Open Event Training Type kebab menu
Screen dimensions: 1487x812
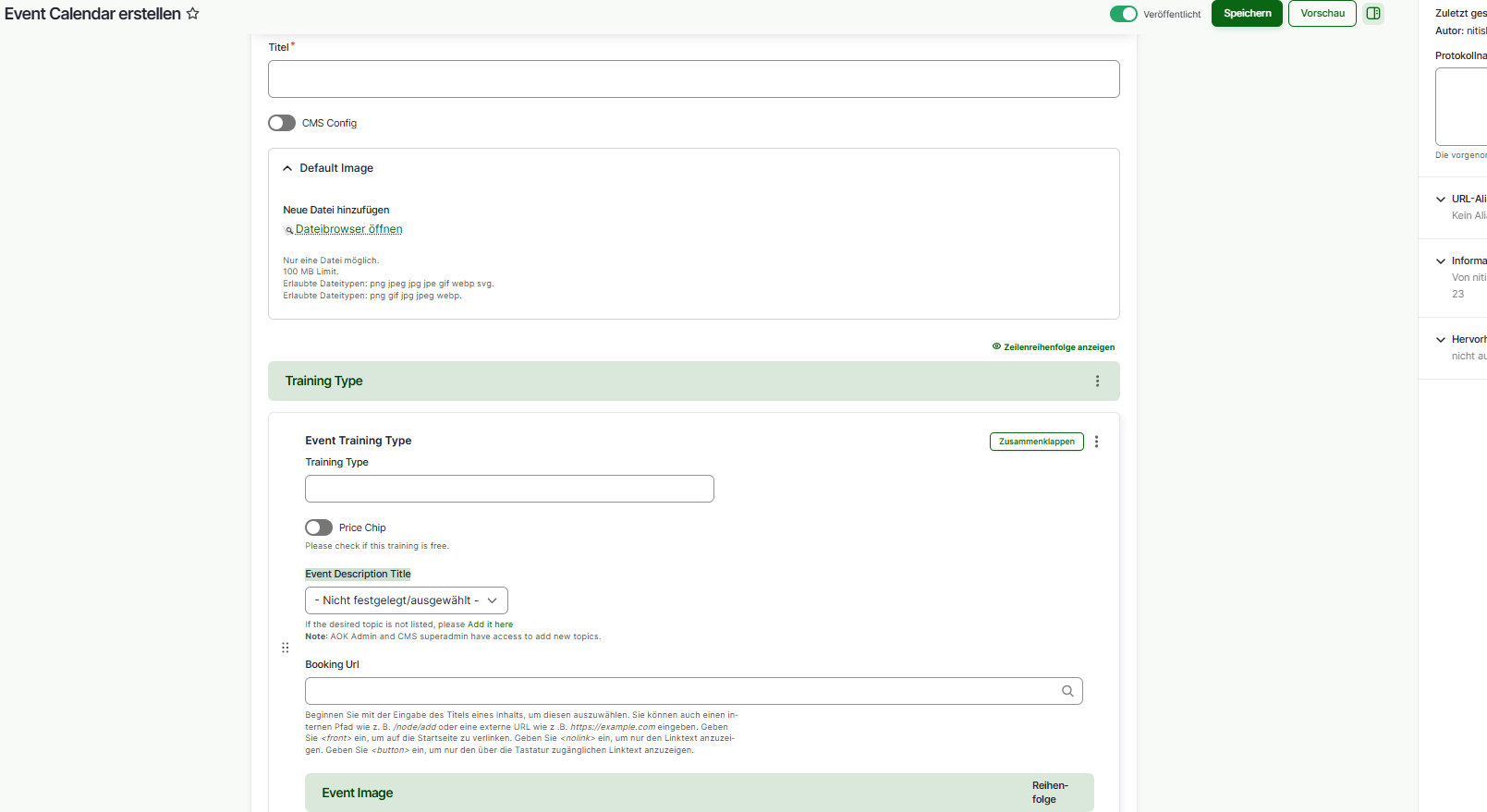click(x=1096, y=442)
